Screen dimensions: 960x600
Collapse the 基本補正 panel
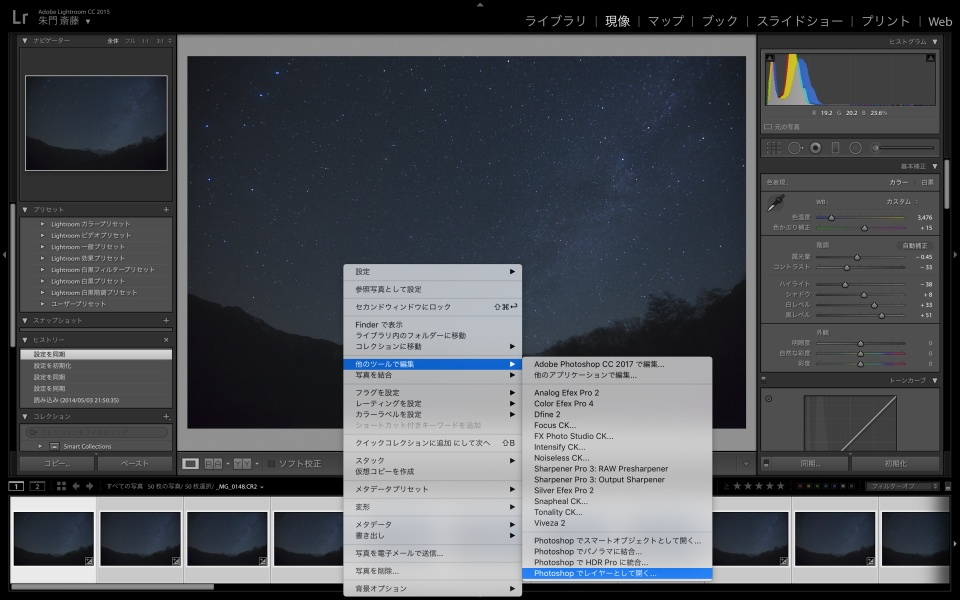[935, 167]
